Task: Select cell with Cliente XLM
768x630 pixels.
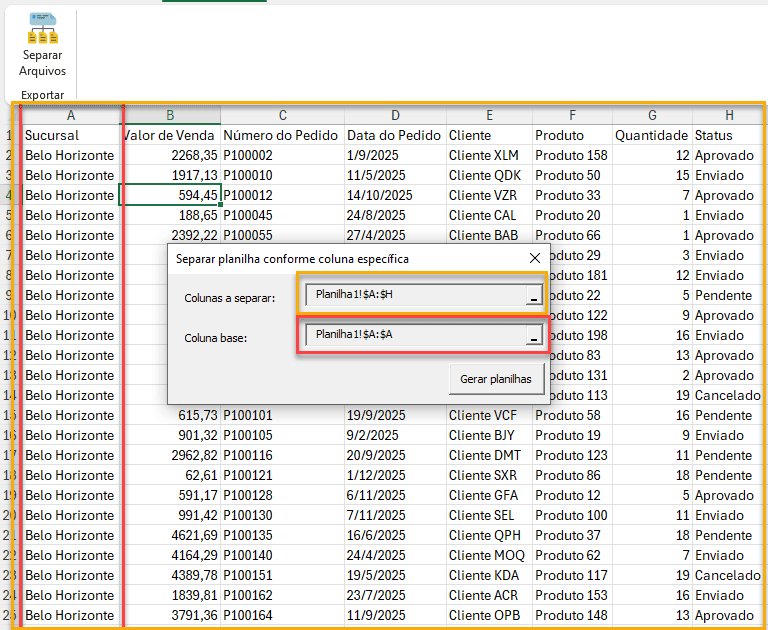Action: (489, 155)
